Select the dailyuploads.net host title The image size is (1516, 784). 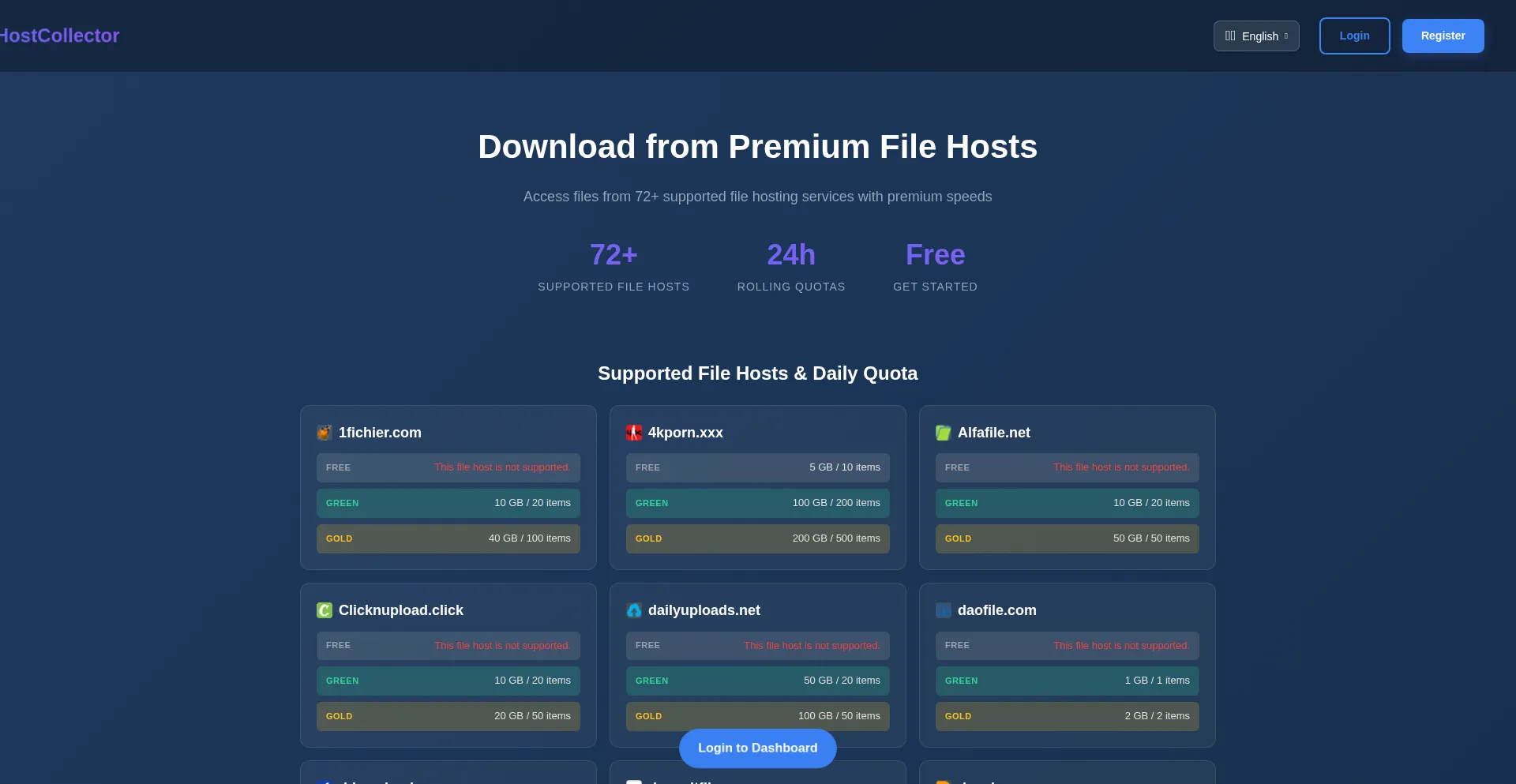pyautogui.click(x=704, y=610)
